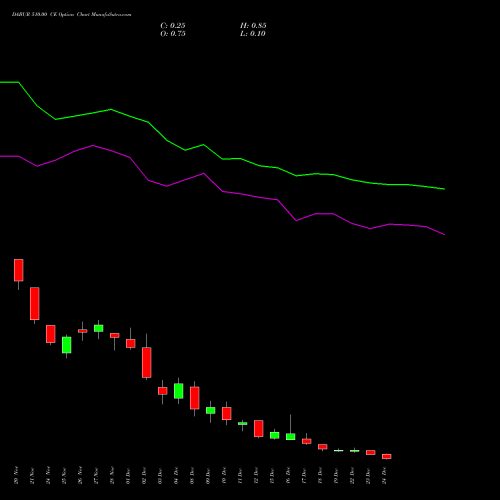This screenshot has width=500, height=500.
Task: Select the "23 Dec" date axis label
Action: point(368,475)
